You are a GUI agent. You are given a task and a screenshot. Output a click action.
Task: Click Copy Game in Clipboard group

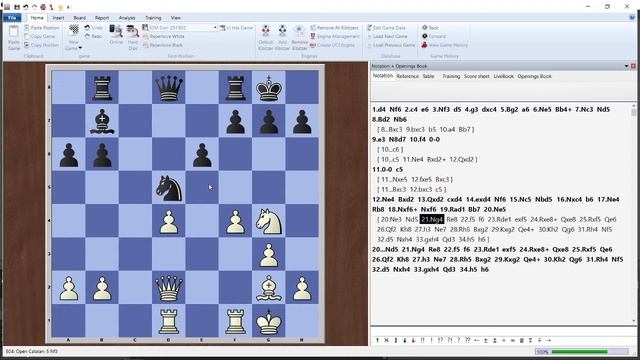39,36
